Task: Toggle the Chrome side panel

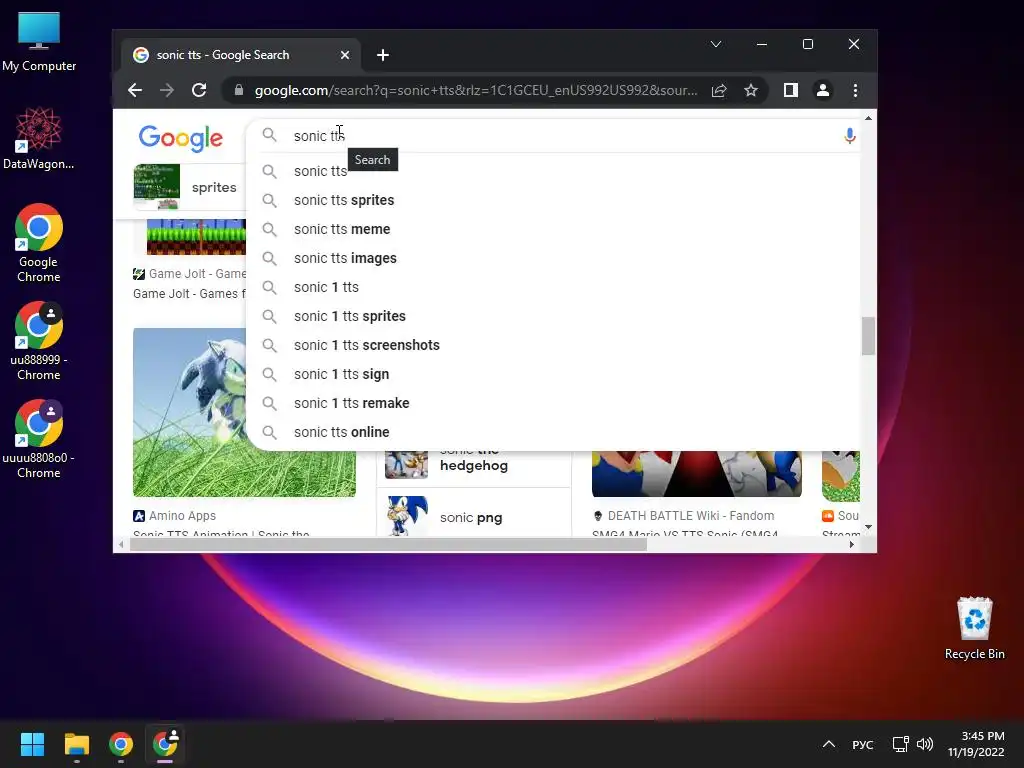Action: [x=791, y=90]
